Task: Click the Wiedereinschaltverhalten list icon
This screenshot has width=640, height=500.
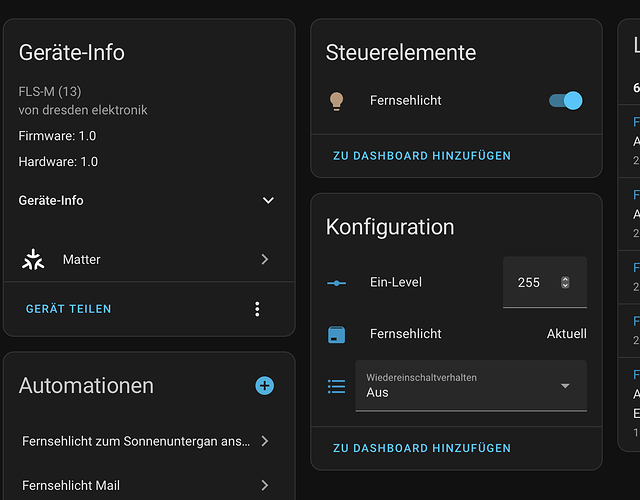Action: [336, 386]
